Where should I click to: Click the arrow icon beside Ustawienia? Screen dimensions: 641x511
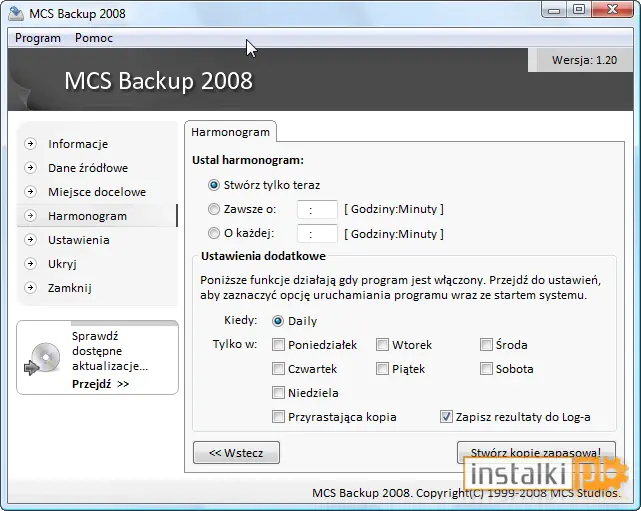(x=30, y=240)
